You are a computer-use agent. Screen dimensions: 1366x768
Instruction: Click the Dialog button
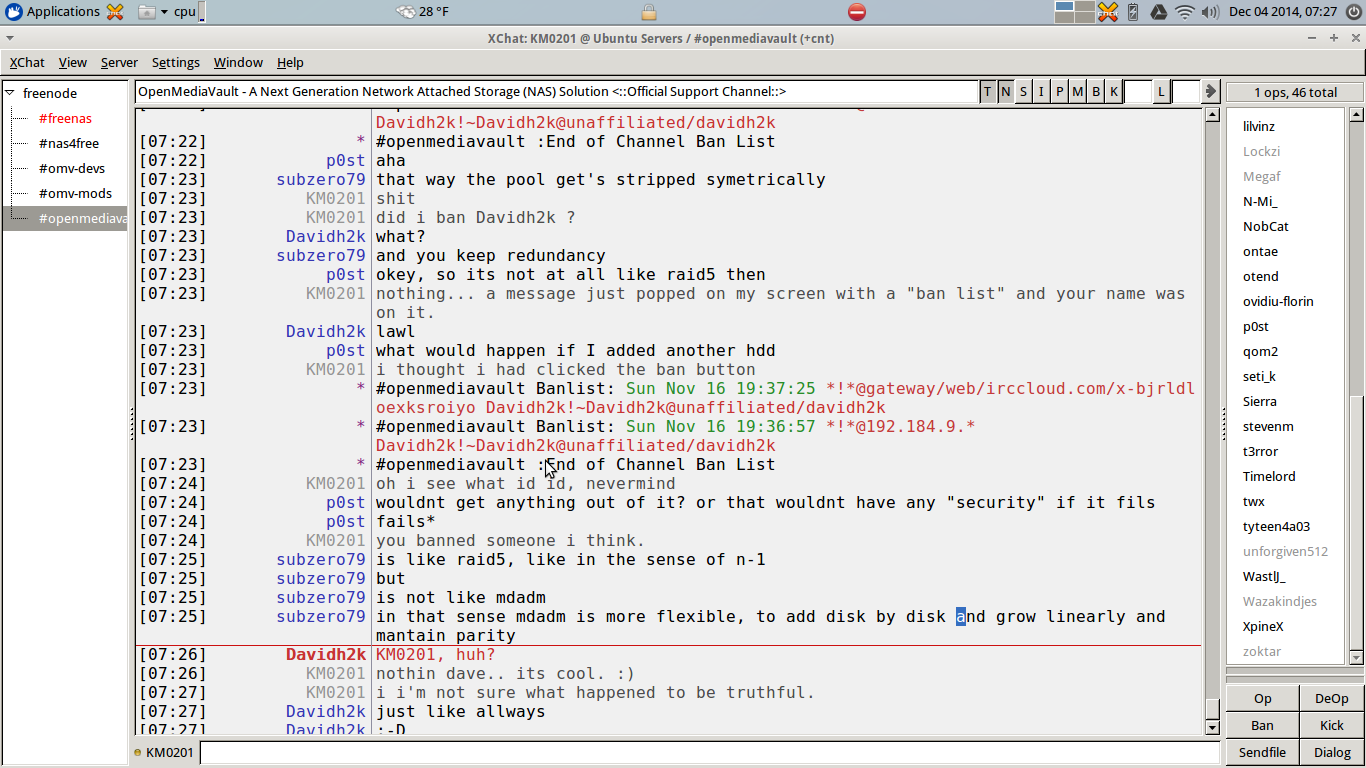point(1331,752)
